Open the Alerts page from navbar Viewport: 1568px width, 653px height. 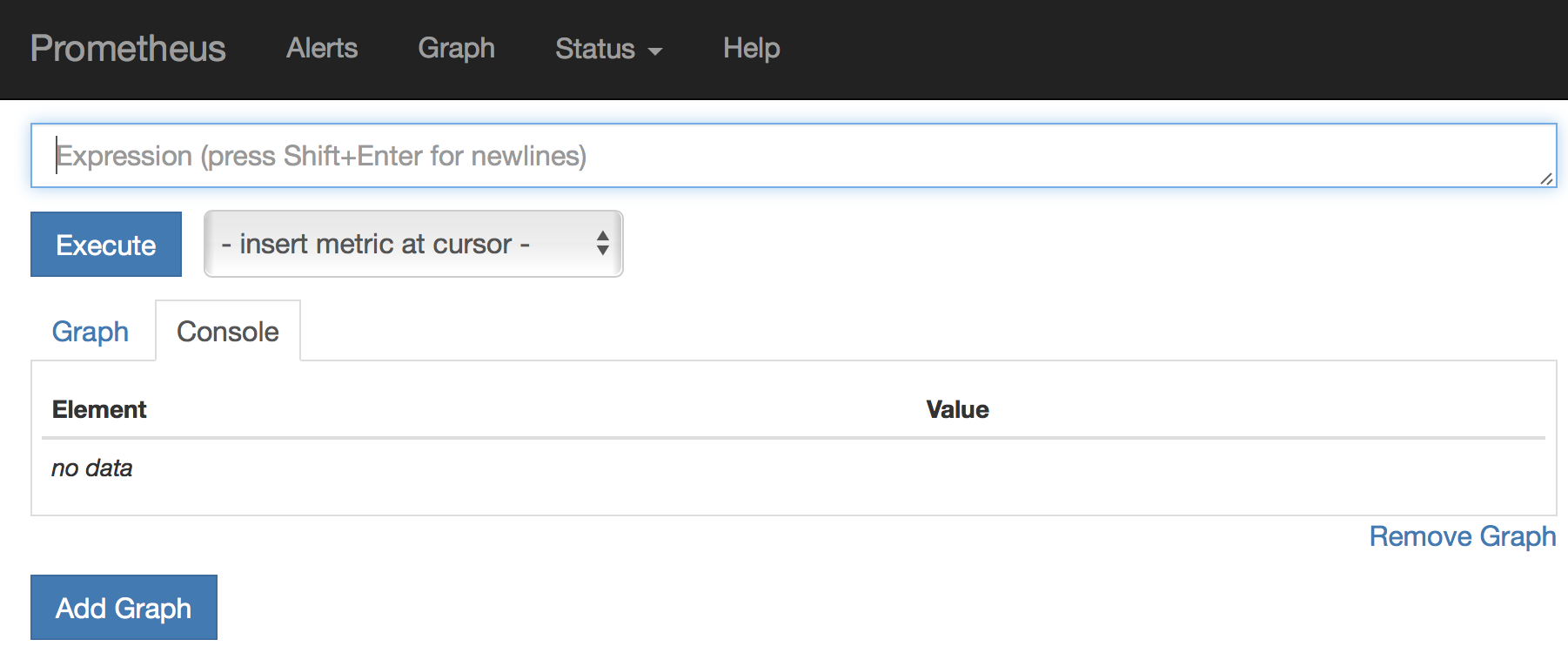[322, 49]
